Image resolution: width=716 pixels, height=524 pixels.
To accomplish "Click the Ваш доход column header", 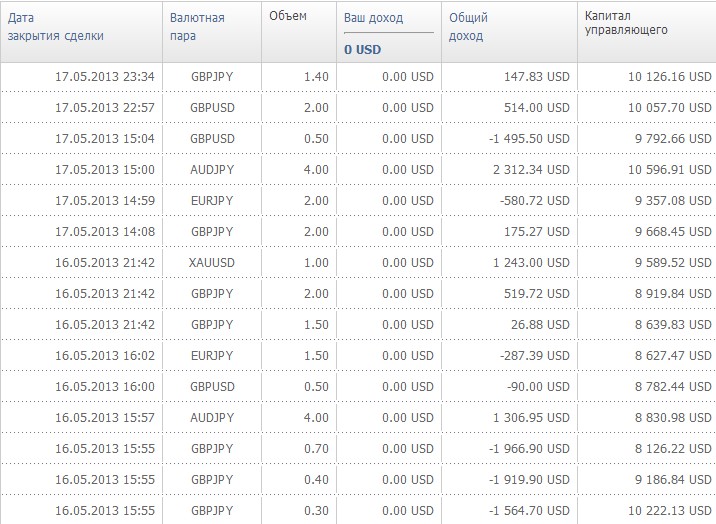I will point(374,18).
